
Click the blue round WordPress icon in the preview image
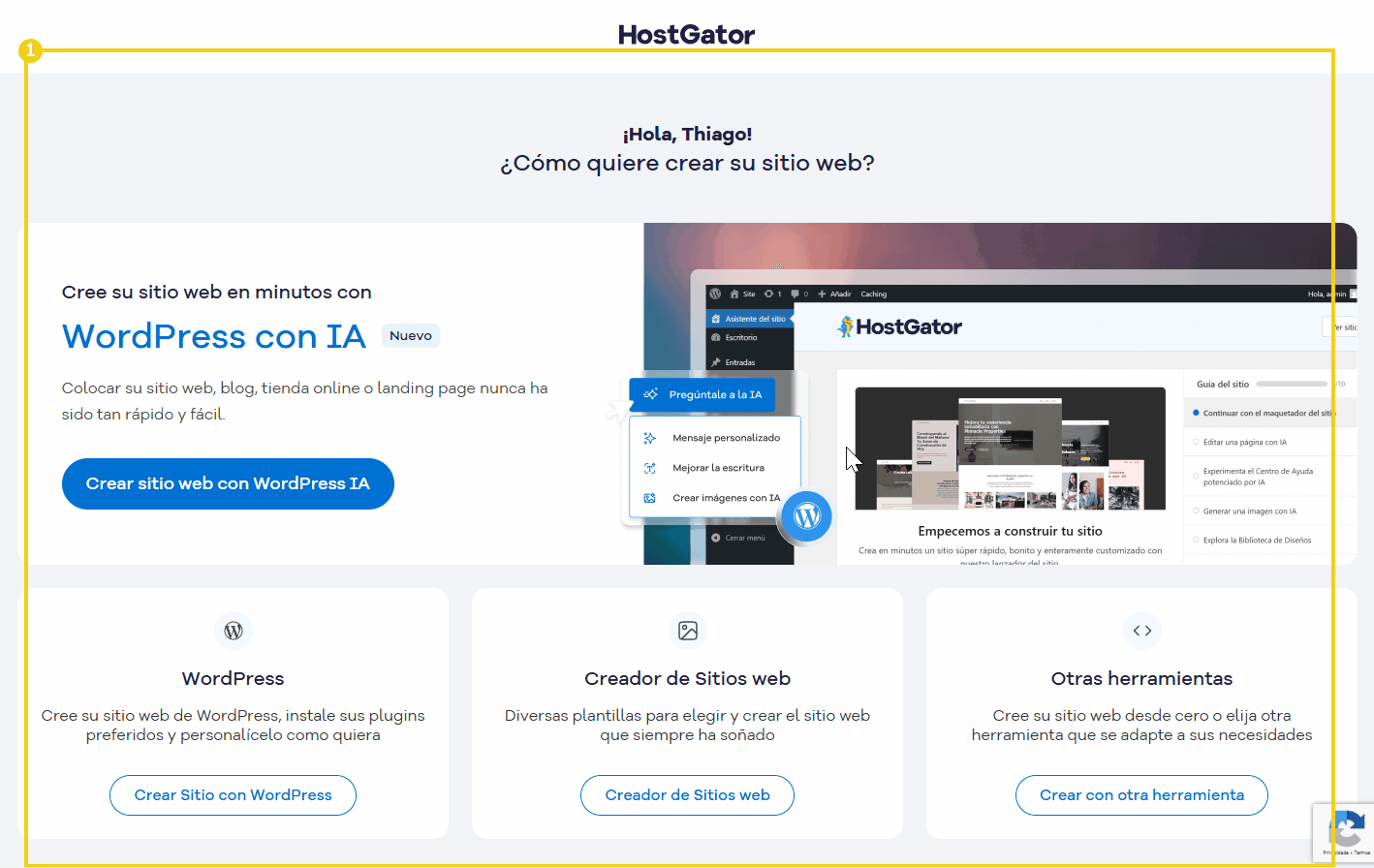[x=807, y=516]
